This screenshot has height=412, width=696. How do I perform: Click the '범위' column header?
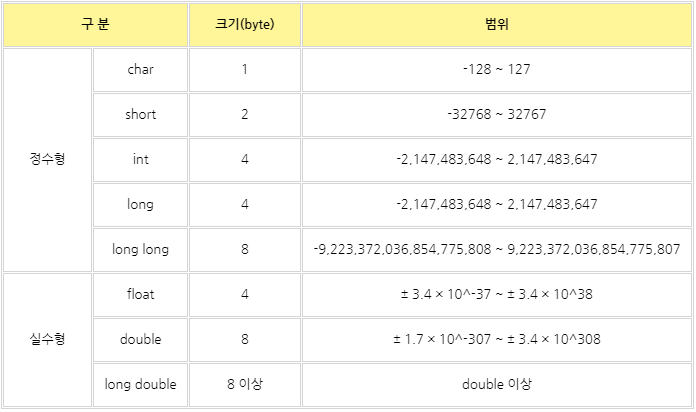pyautogui.click(x=496, y=24)
